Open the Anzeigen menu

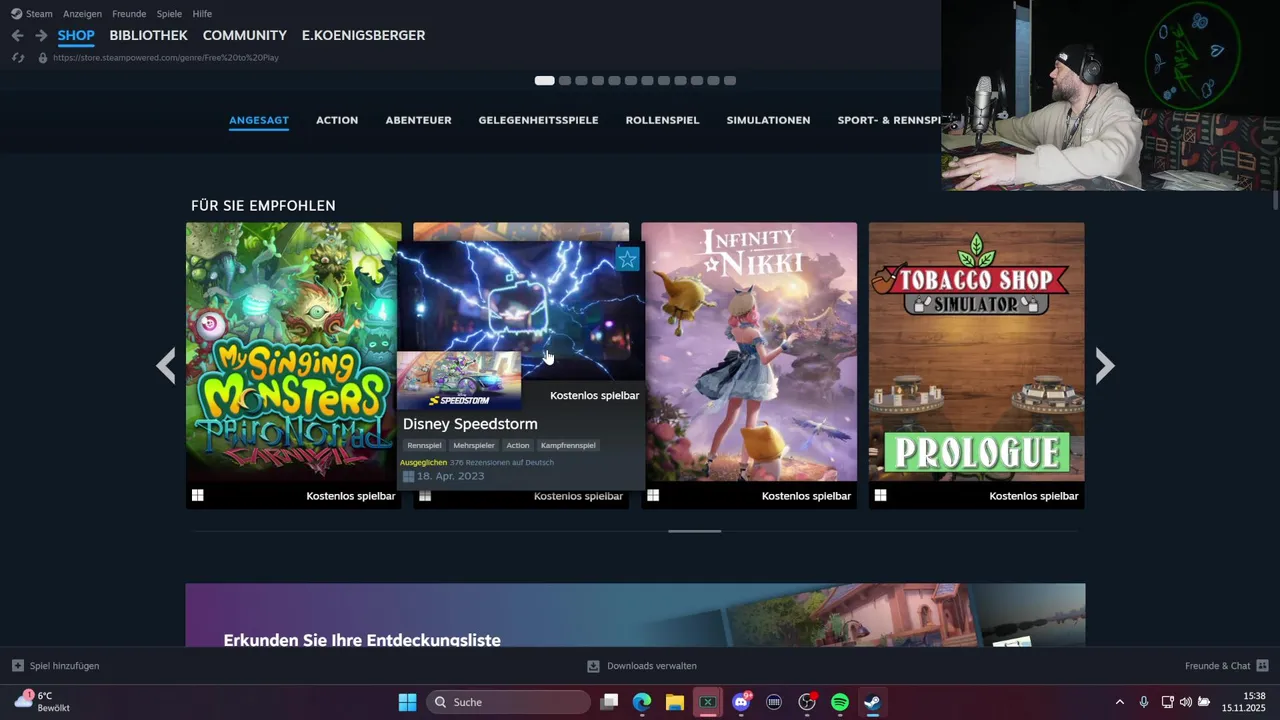tap(82, 14)
